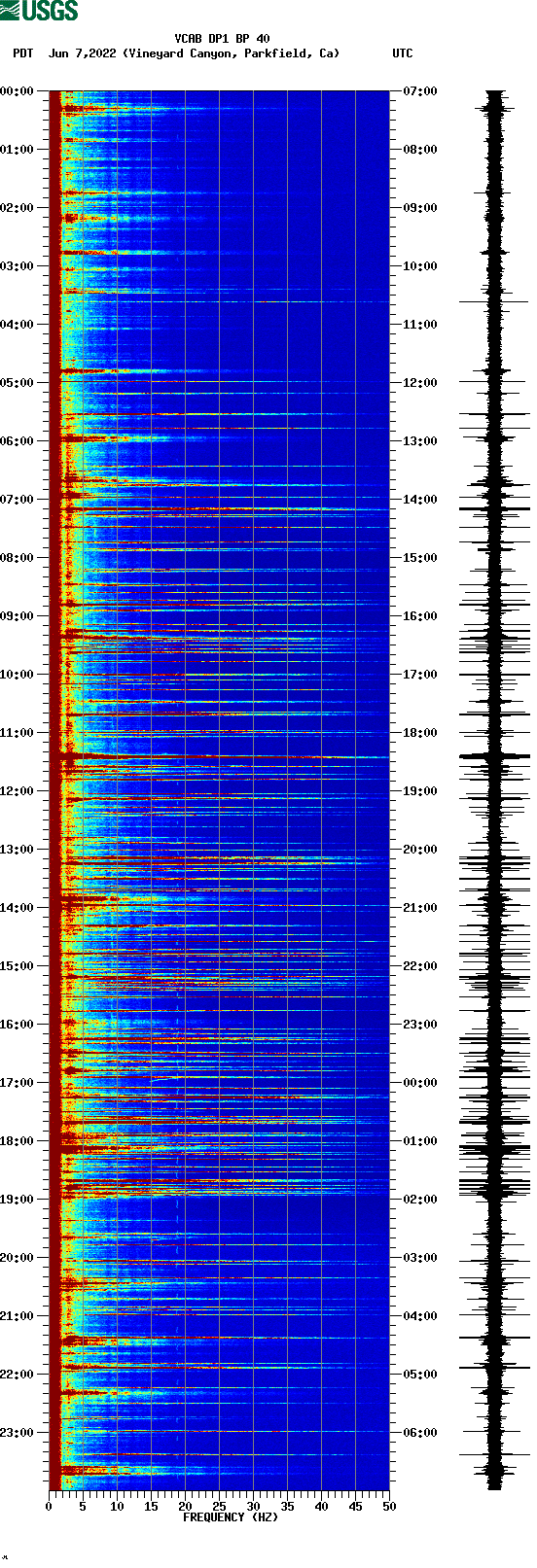
Task: Click the '10' frequency axis tick label
Action: tap(117, 1507)
